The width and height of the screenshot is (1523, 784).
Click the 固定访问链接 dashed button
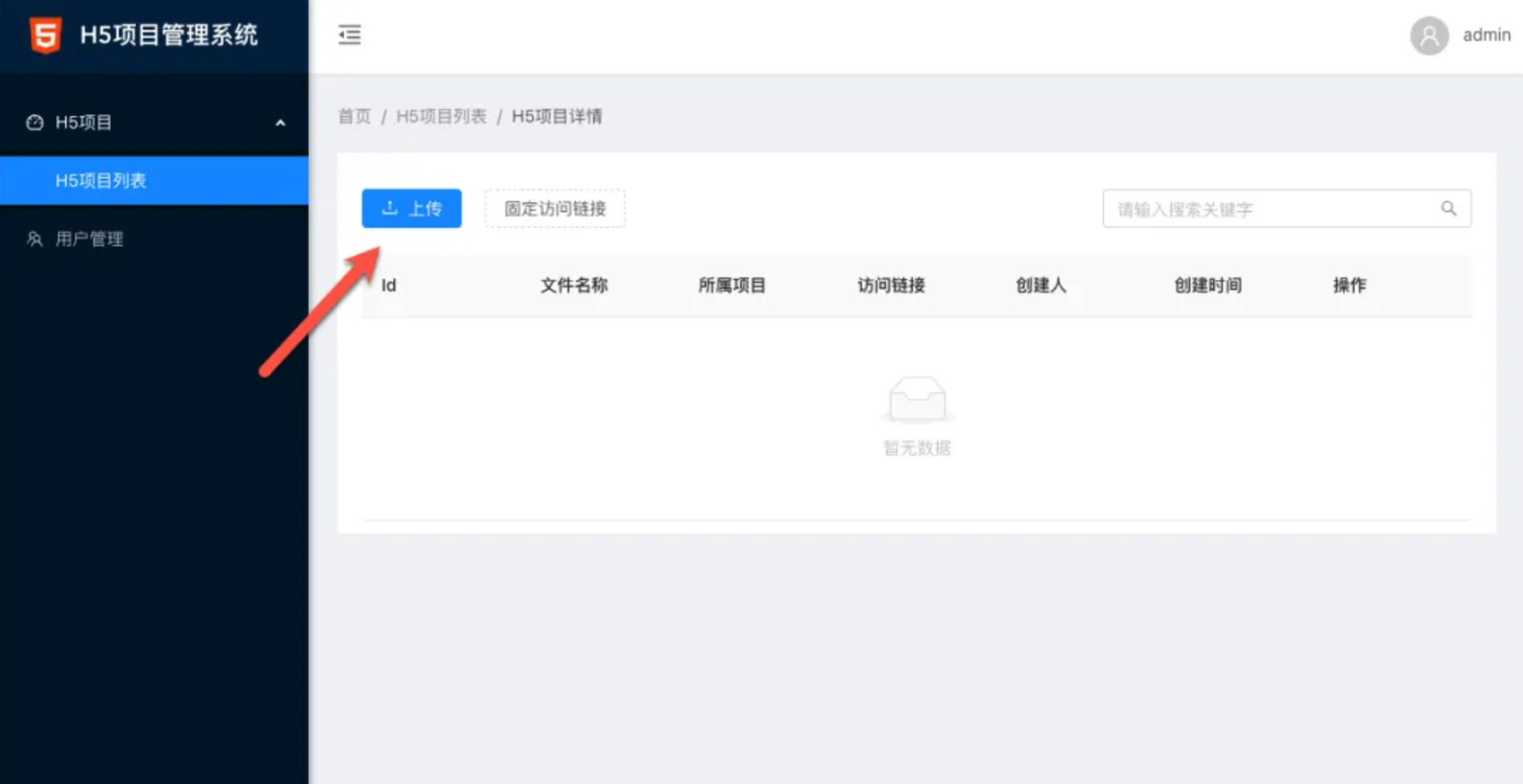tap(555, 209)
